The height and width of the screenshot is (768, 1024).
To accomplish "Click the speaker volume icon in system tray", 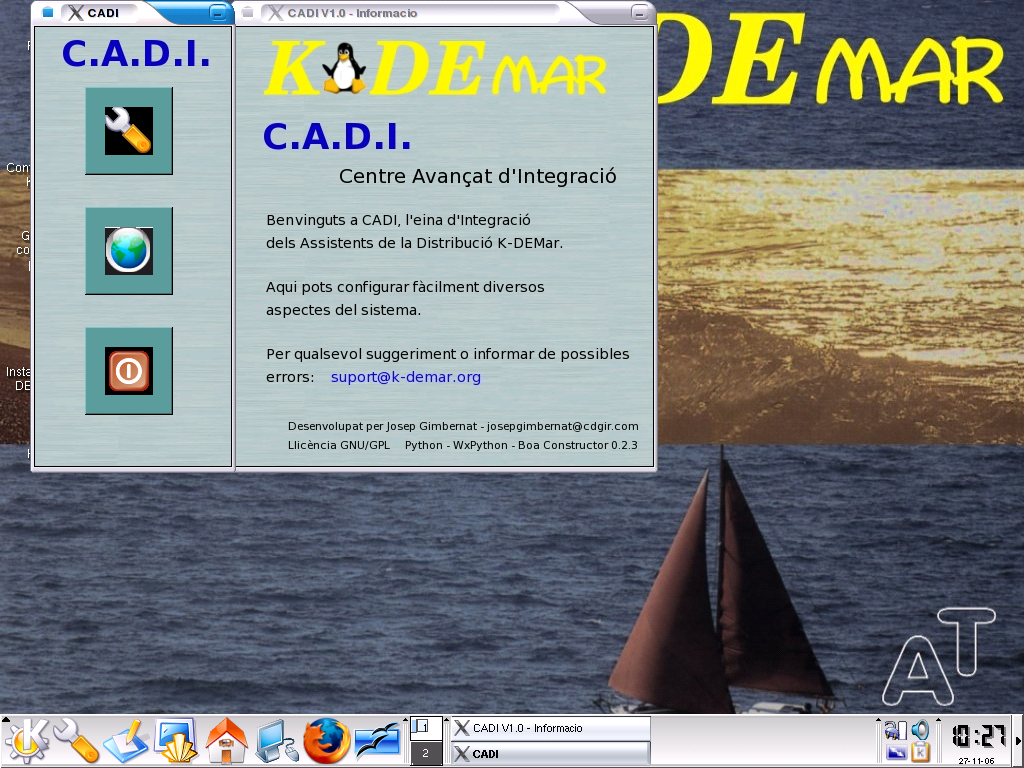I will coord(920,730).
